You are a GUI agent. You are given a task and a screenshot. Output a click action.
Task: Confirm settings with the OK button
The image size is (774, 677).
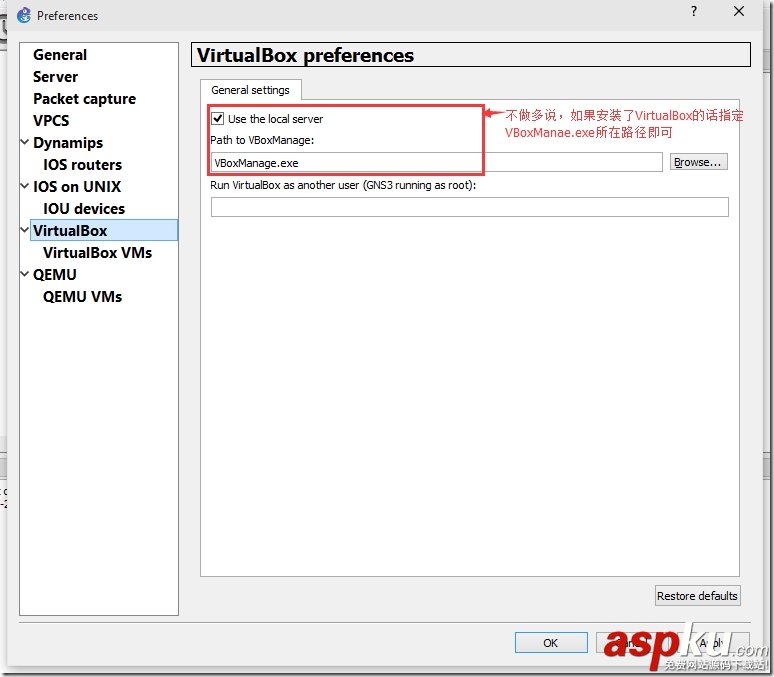pos(551,643)
